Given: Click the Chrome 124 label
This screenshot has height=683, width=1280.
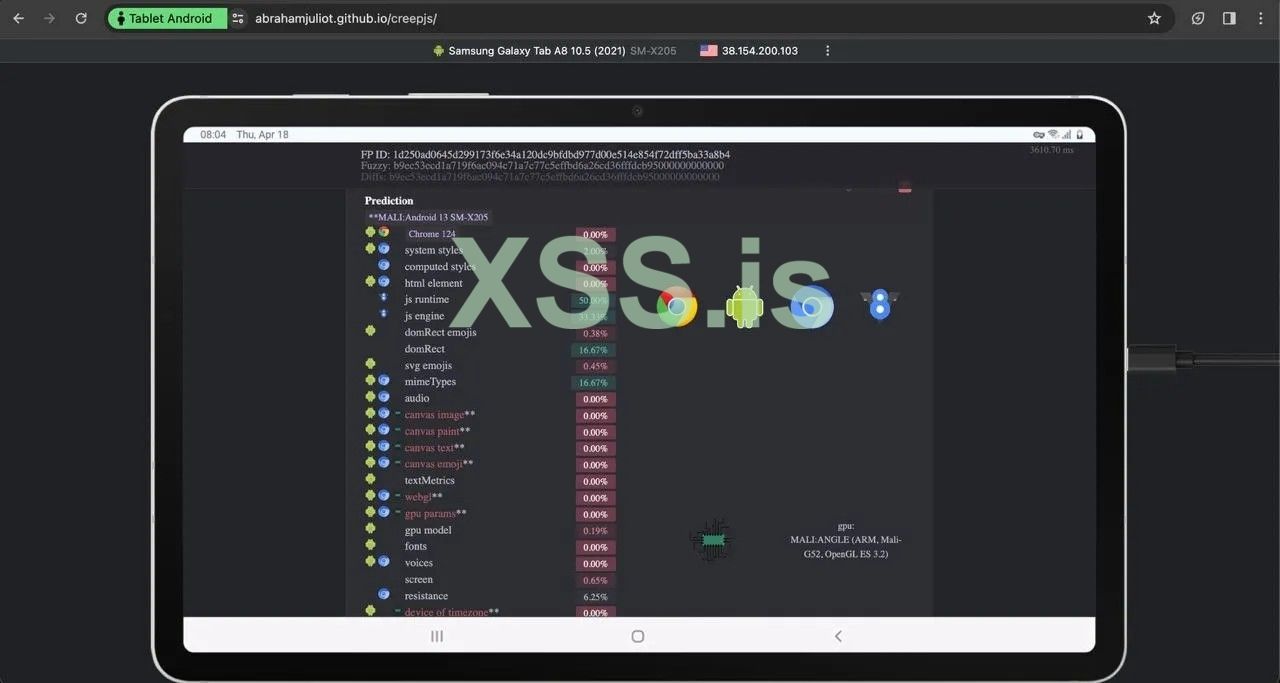Looking at the screenshot, I should coord(431,234).
